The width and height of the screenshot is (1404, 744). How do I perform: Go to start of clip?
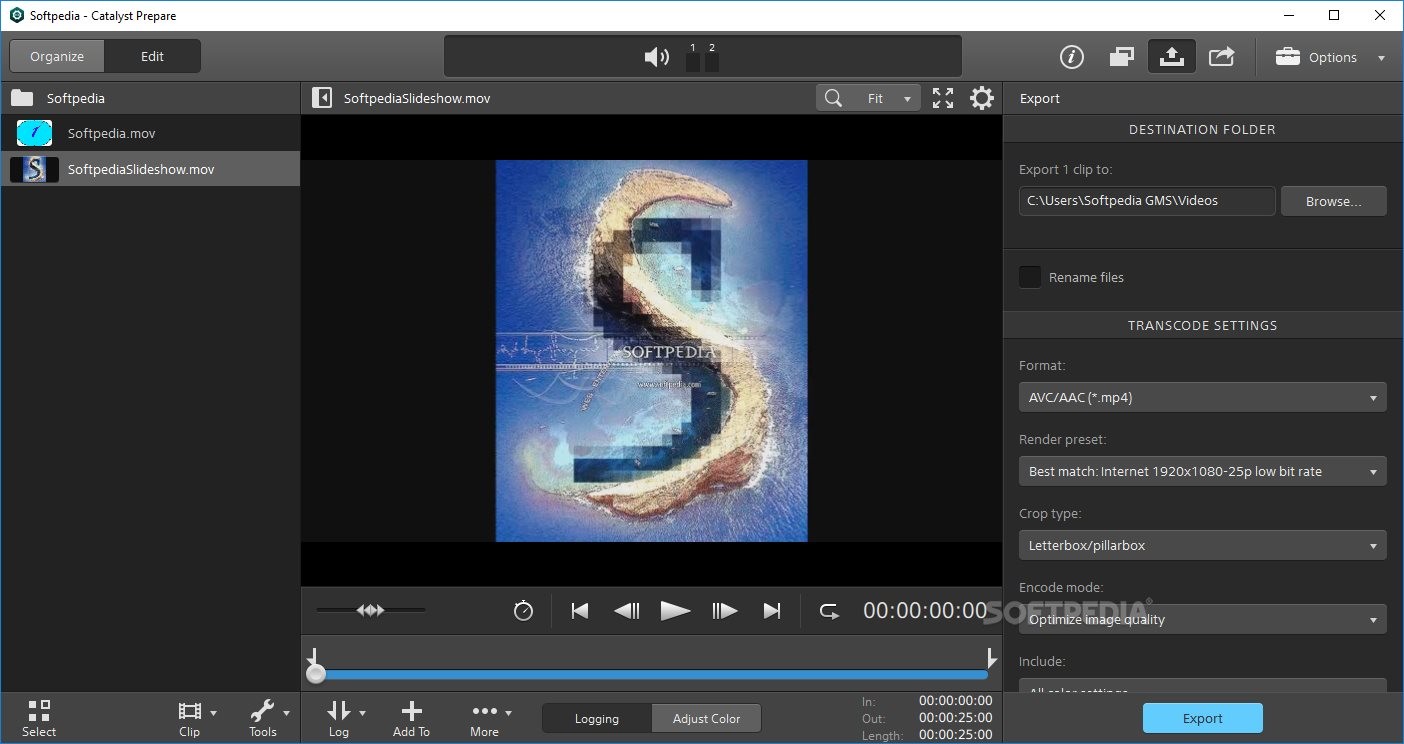pyautogui.click(x=580, y=611)
